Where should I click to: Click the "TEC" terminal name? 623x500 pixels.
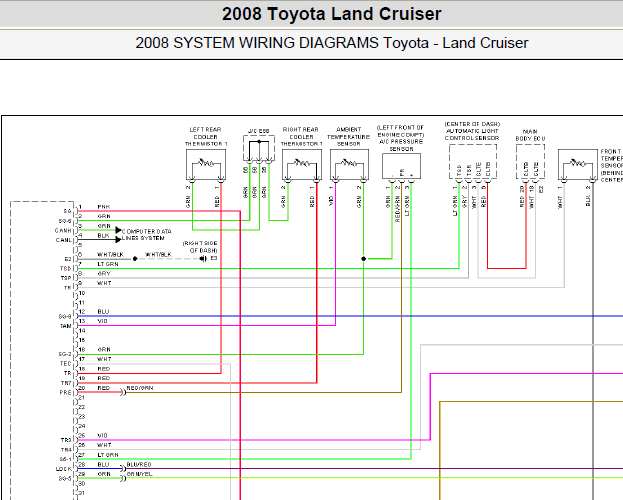[66, 364]
